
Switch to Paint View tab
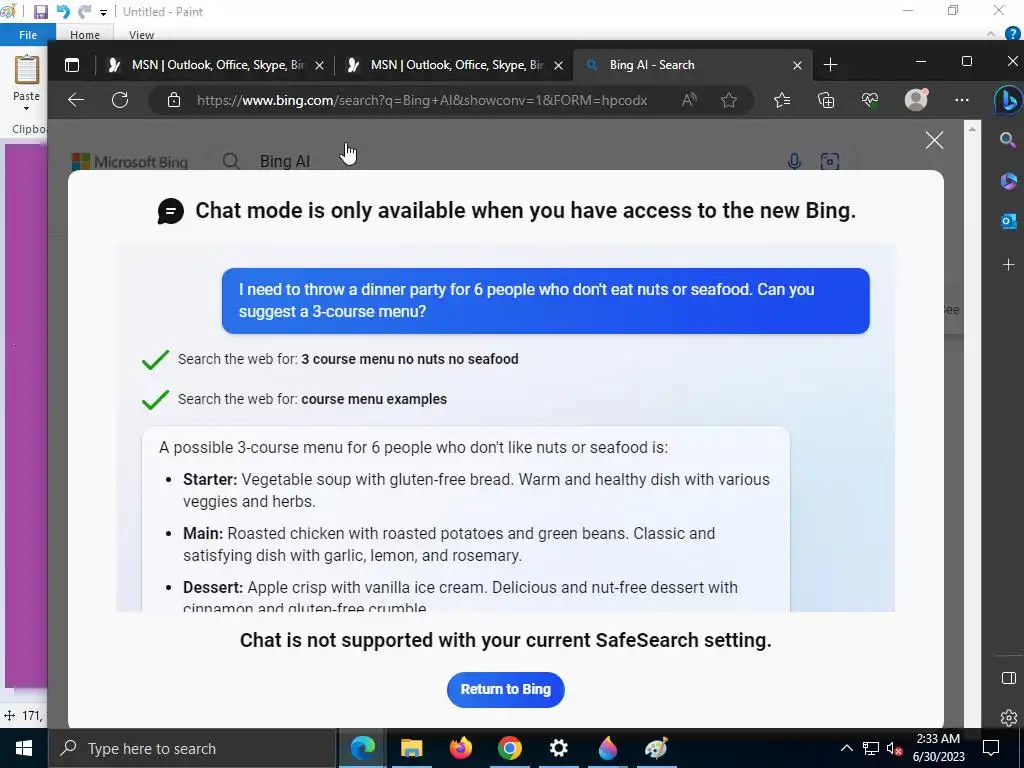point(141,35)
